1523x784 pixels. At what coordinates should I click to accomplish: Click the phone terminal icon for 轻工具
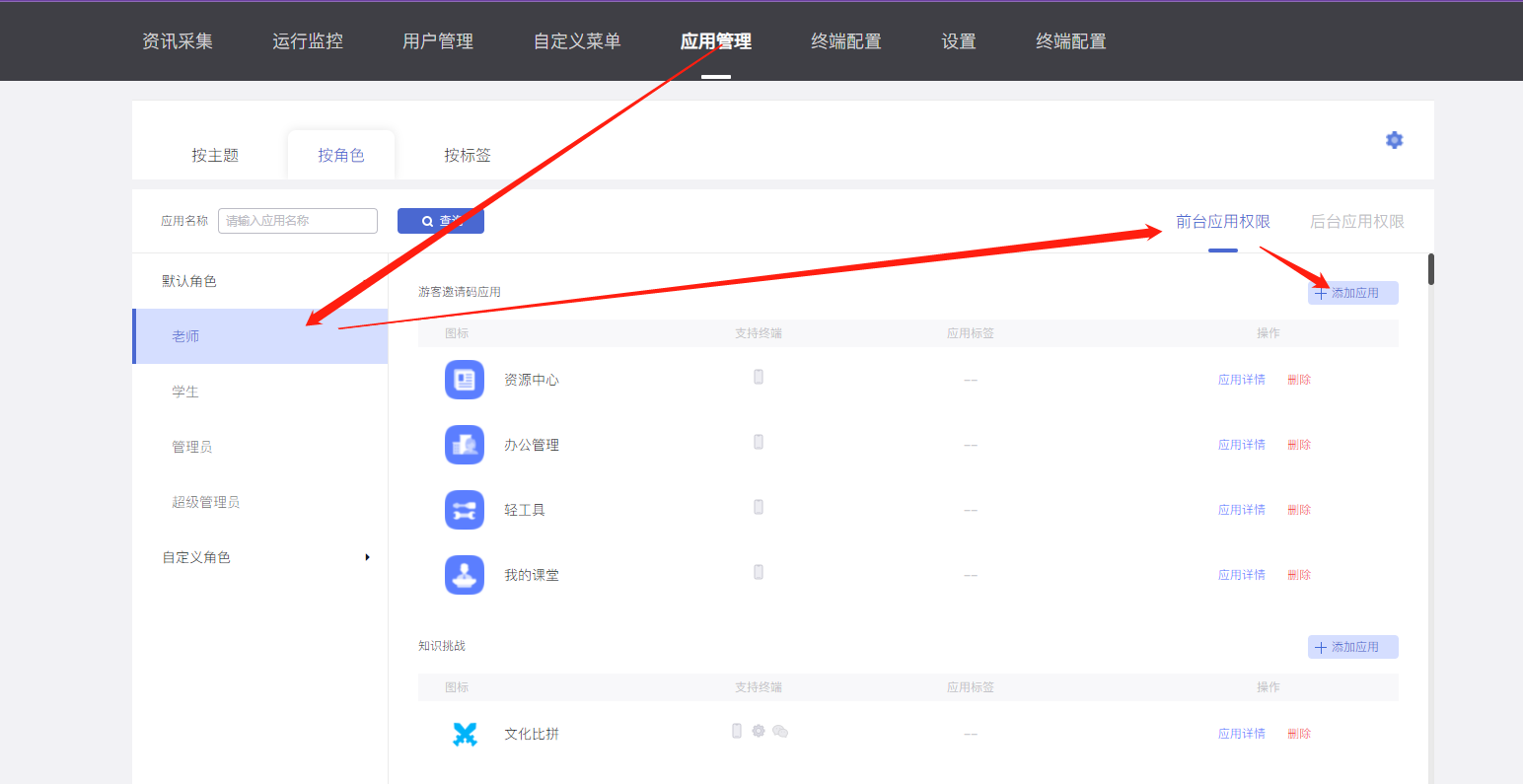point(759,507)
